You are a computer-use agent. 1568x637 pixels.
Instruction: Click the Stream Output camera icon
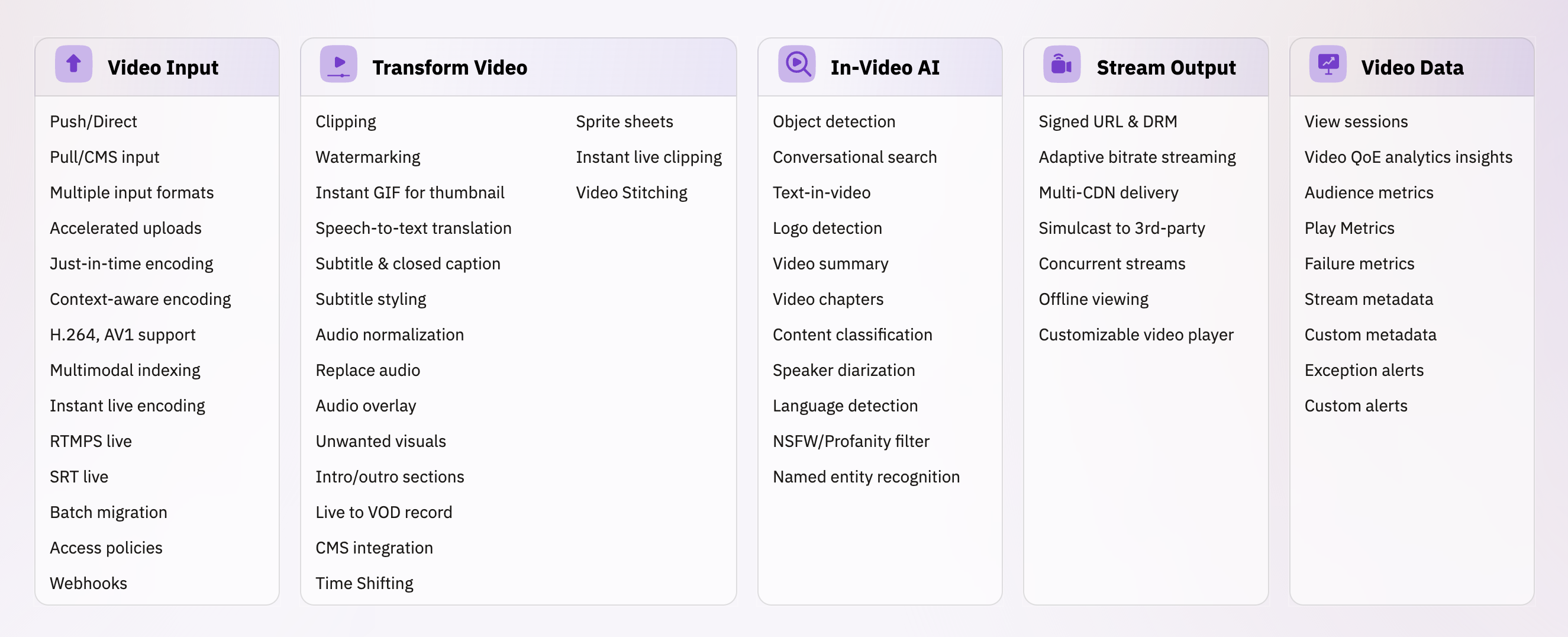[1062, 64]
